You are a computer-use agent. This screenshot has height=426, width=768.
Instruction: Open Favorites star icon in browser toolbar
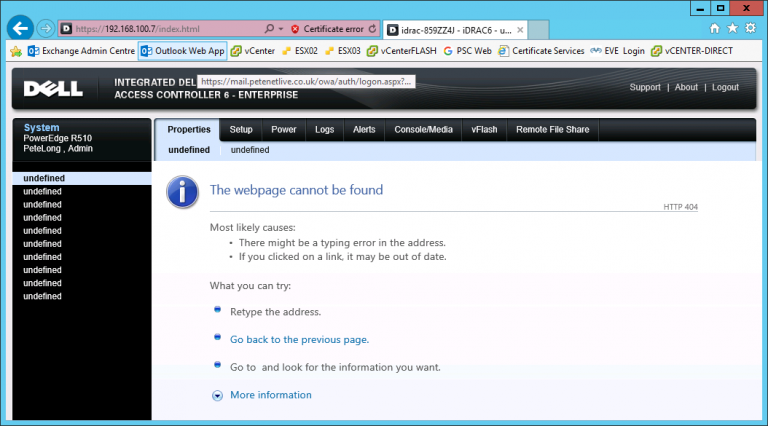pos(732,28)
